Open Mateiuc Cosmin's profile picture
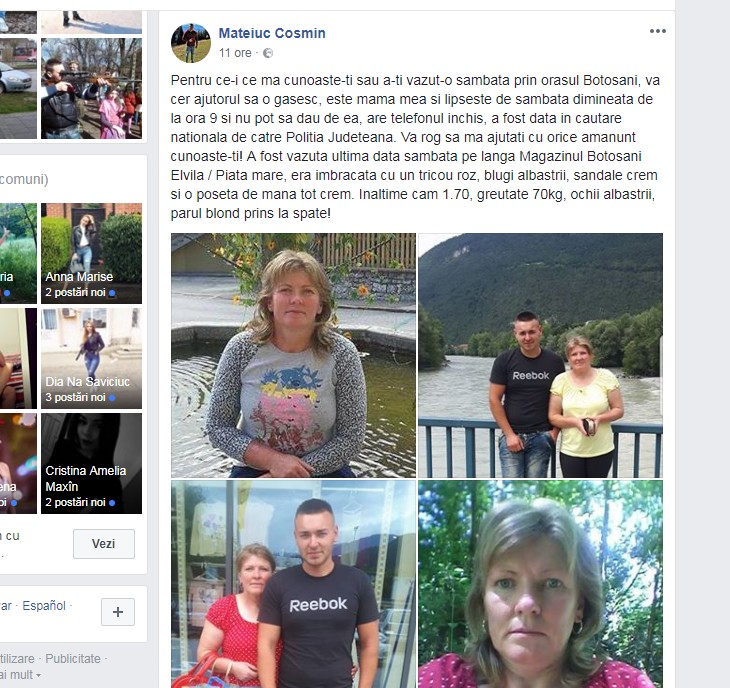 click(x=191, y=43)
